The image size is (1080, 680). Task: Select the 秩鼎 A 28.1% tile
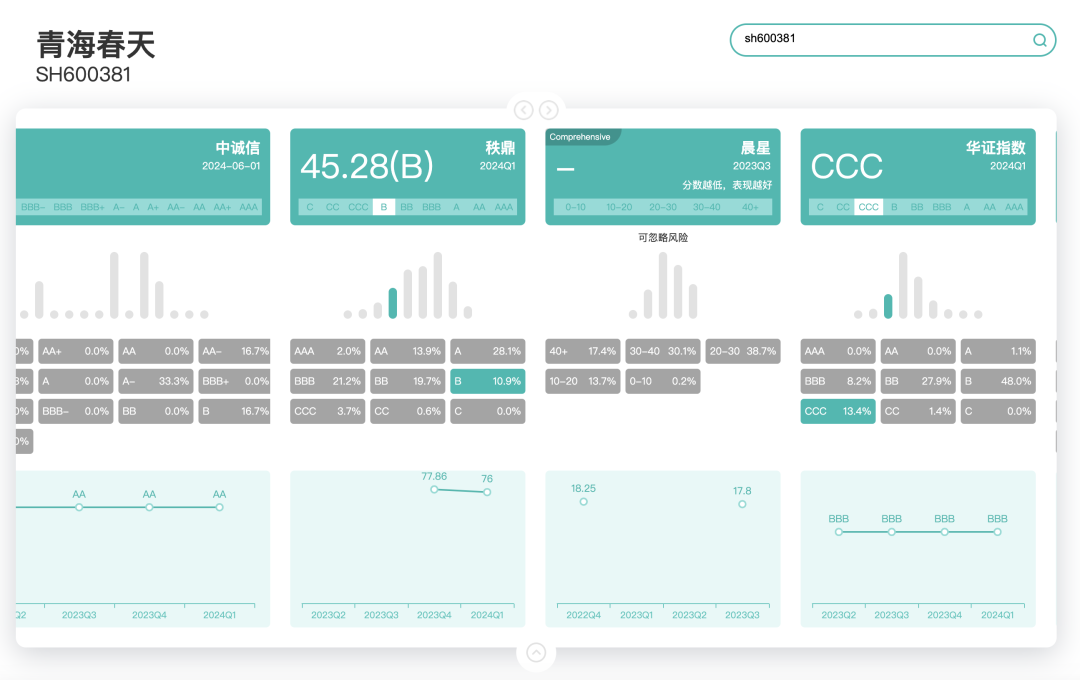[x=488, y=351]
